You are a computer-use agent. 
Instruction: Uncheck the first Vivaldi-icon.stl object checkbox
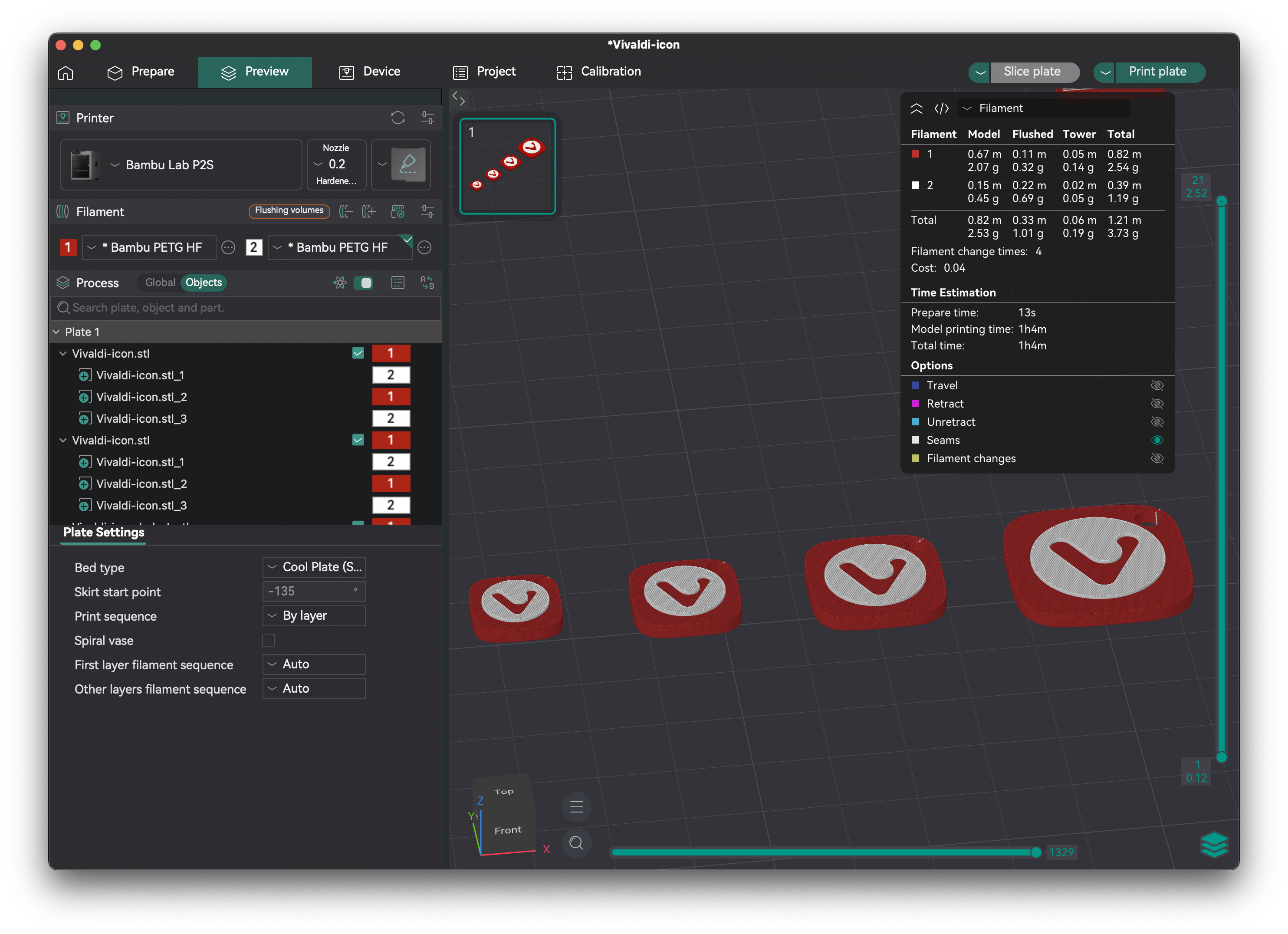pyautogui.click(x=358, y=353)
